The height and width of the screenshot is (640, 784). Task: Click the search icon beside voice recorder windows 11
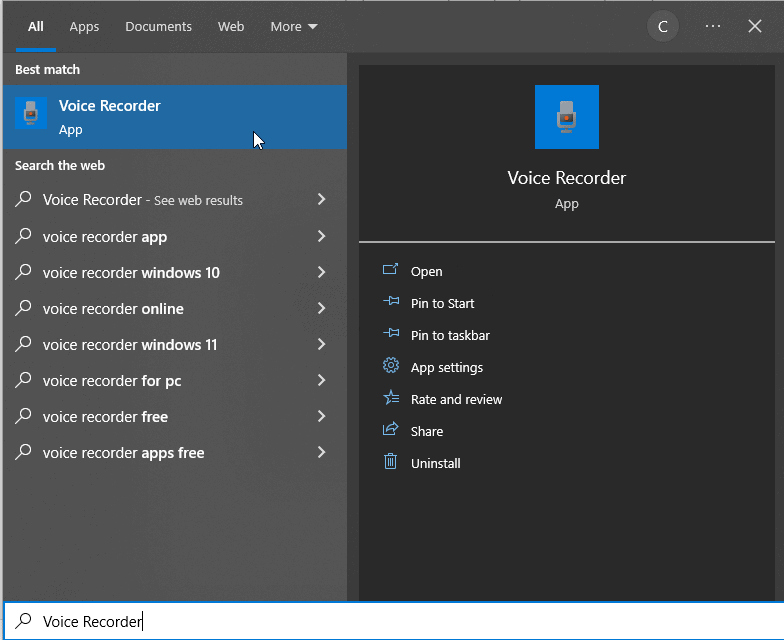point(23,344)
